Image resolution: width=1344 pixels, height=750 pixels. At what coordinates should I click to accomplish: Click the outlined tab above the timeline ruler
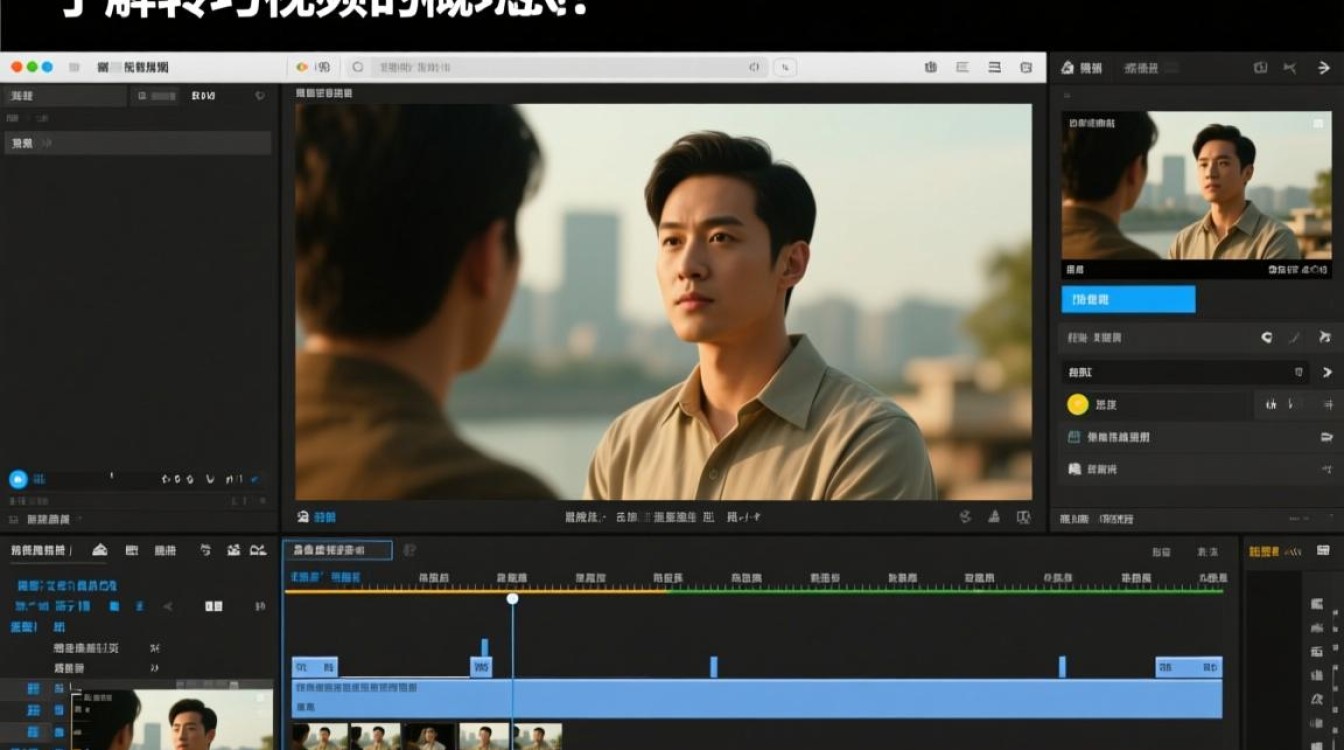pos(337,550)
